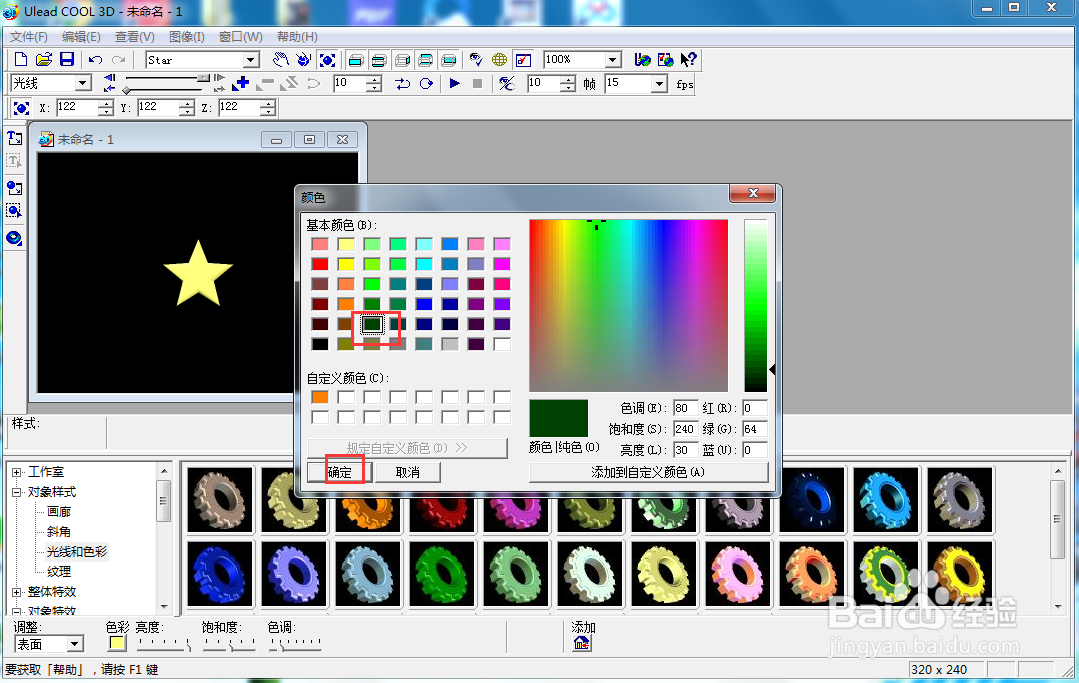This screenshot has width=1079, height=683.
Task: Open the 光线 property dropdown
Action: (83, 83)
